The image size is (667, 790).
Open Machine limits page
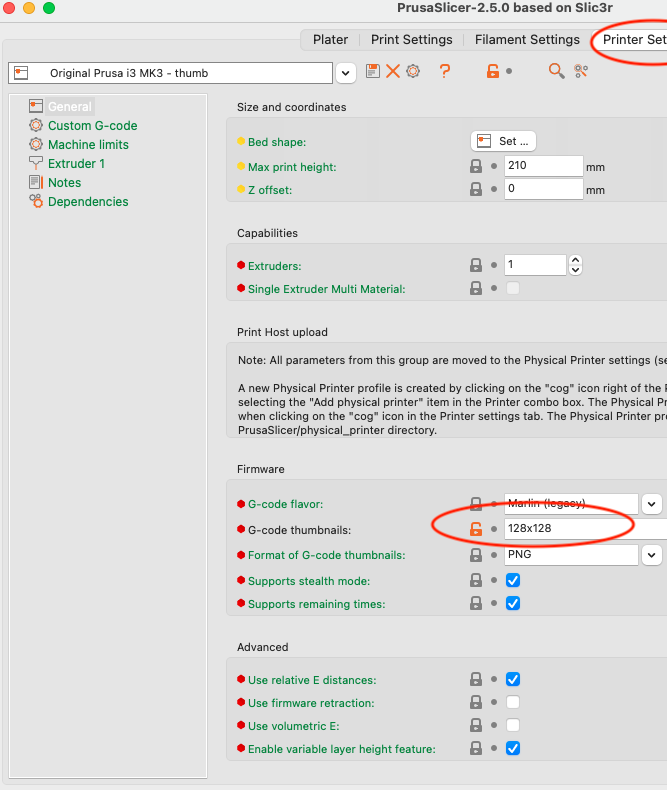click(88, 145)
